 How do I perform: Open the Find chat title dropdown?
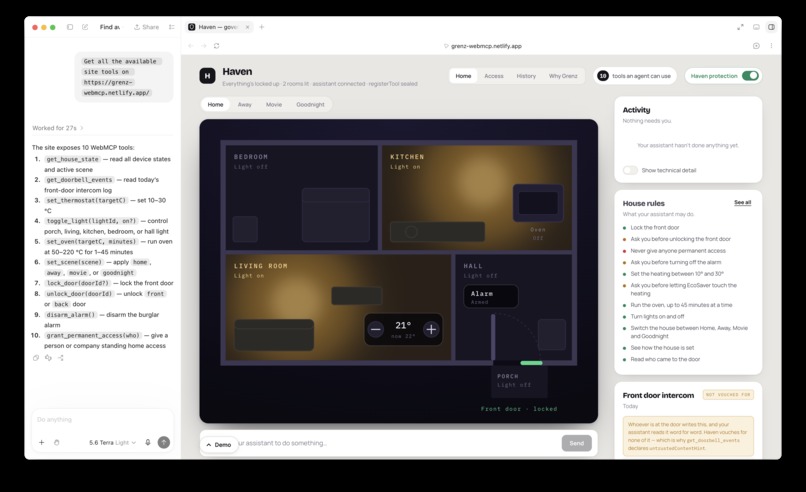[x=110, y=27]
